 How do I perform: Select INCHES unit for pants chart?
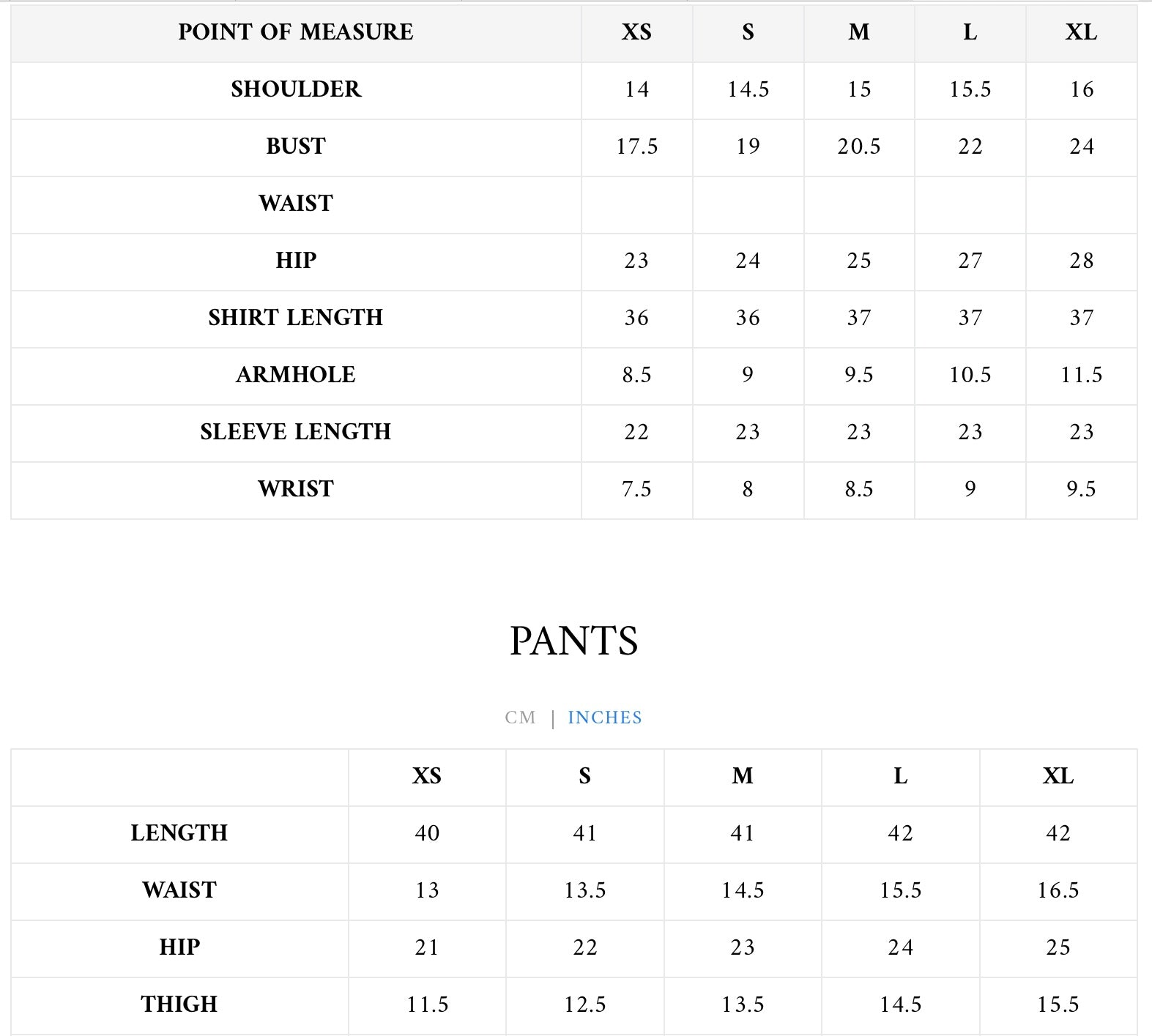[604, 718]
